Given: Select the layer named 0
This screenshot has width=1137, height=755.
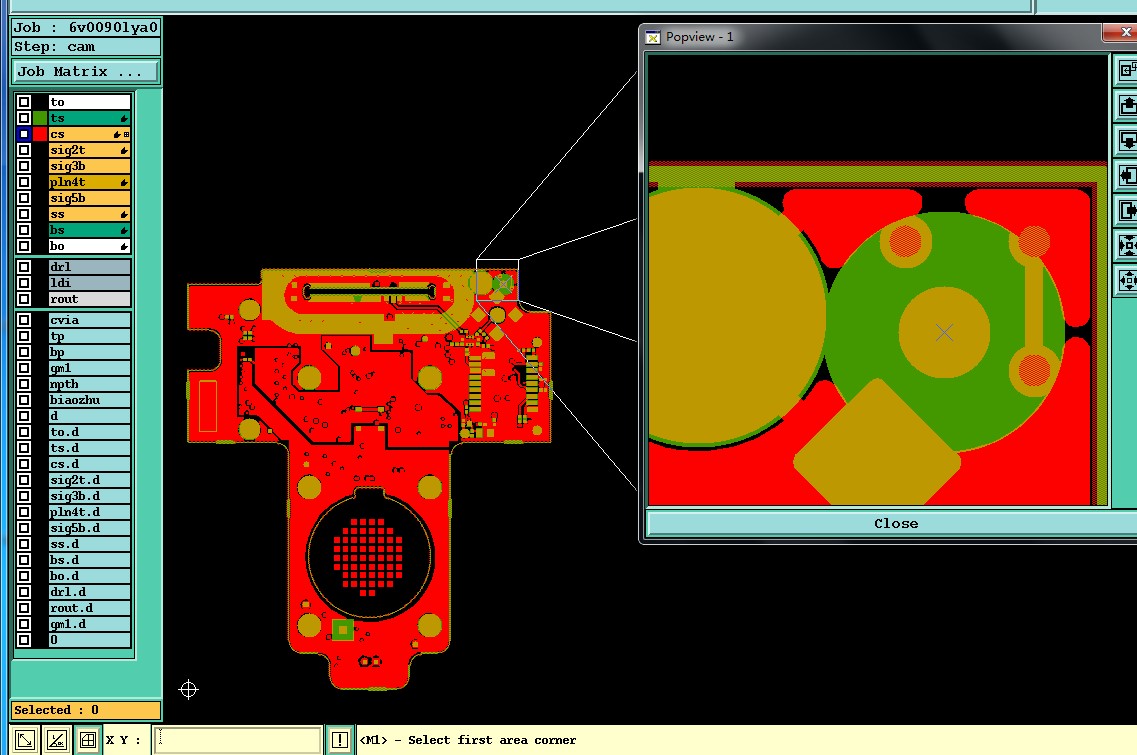Looking at the screenshot, I should [x=90, y=640].
